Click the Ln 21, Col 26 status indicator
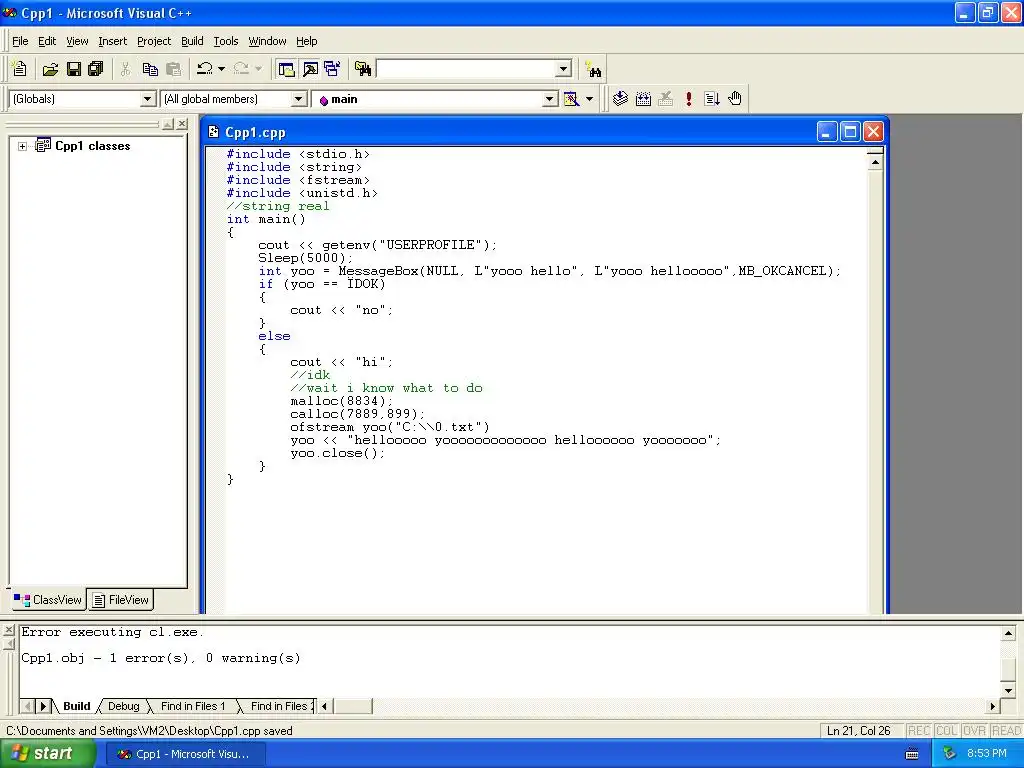The width and height of the screenshot is (1024, 768). pos(858,731)
